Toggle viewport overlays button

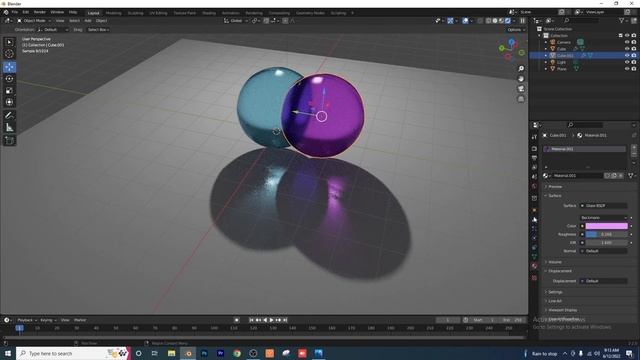pyautogui.click(x=465, y=20)
